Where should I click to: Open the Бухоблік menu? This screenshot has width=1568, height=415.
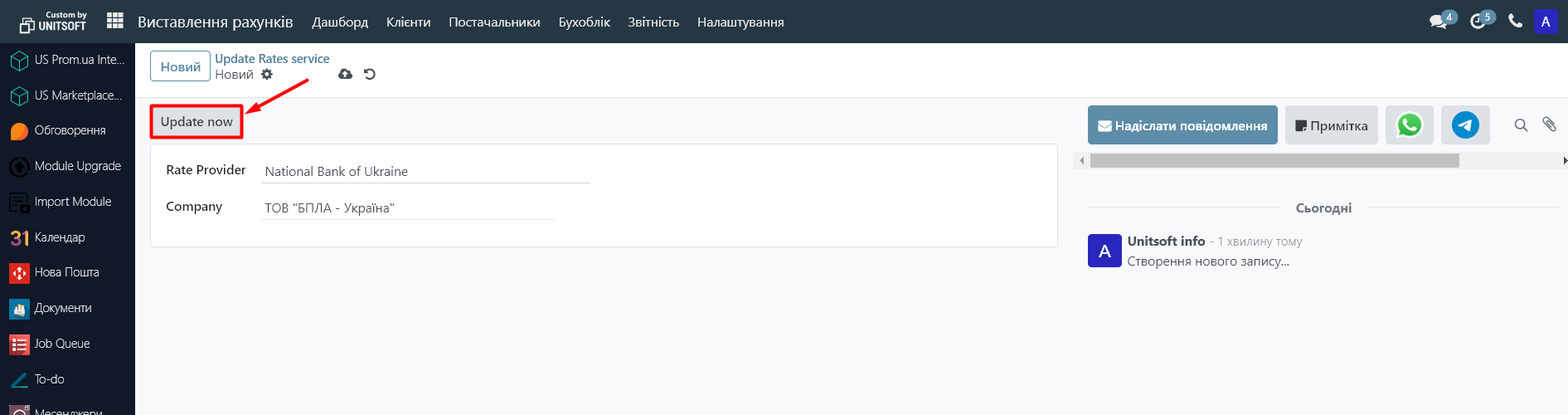[584, 22]
